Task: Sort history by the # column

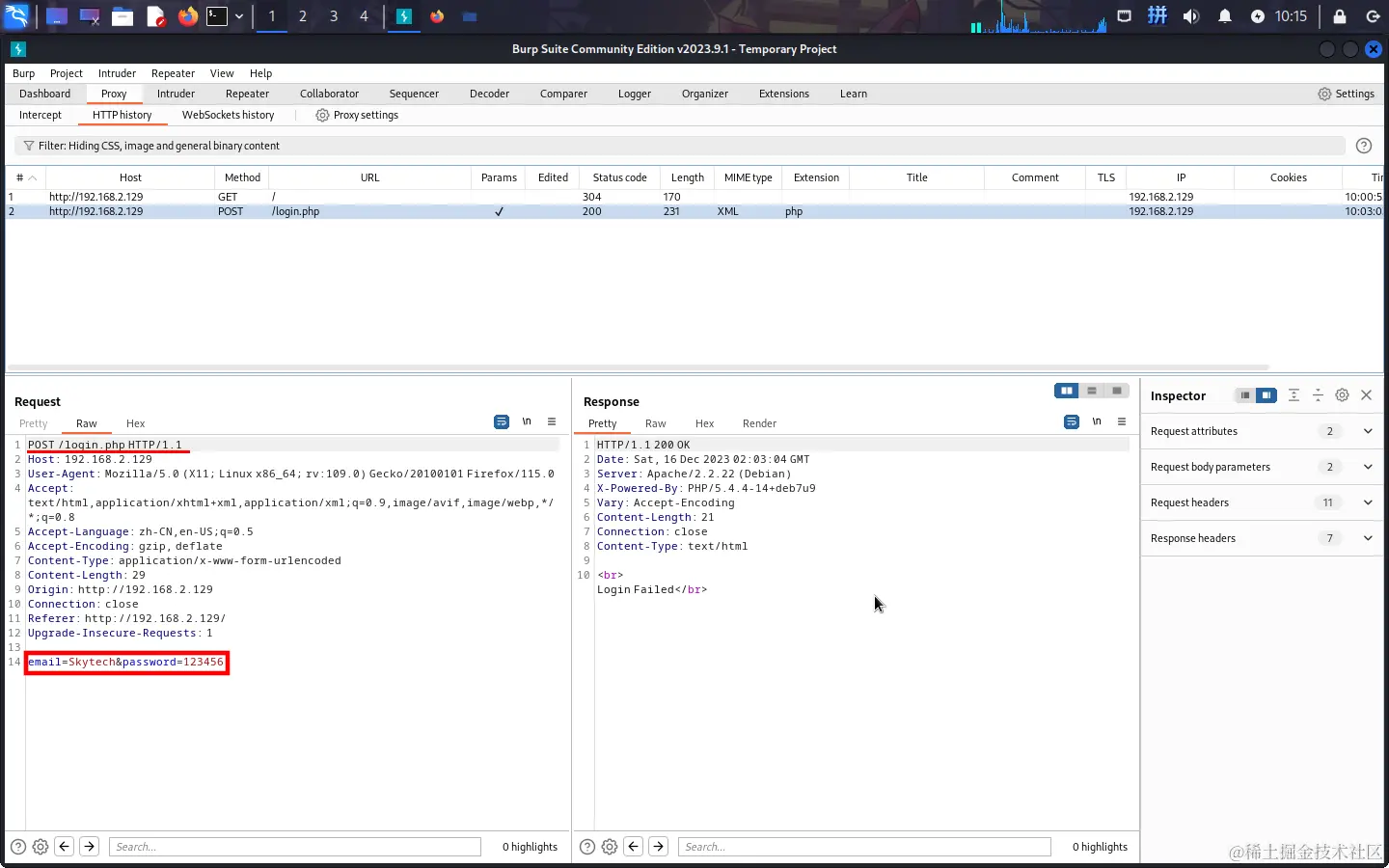Action: coord(26,177)
